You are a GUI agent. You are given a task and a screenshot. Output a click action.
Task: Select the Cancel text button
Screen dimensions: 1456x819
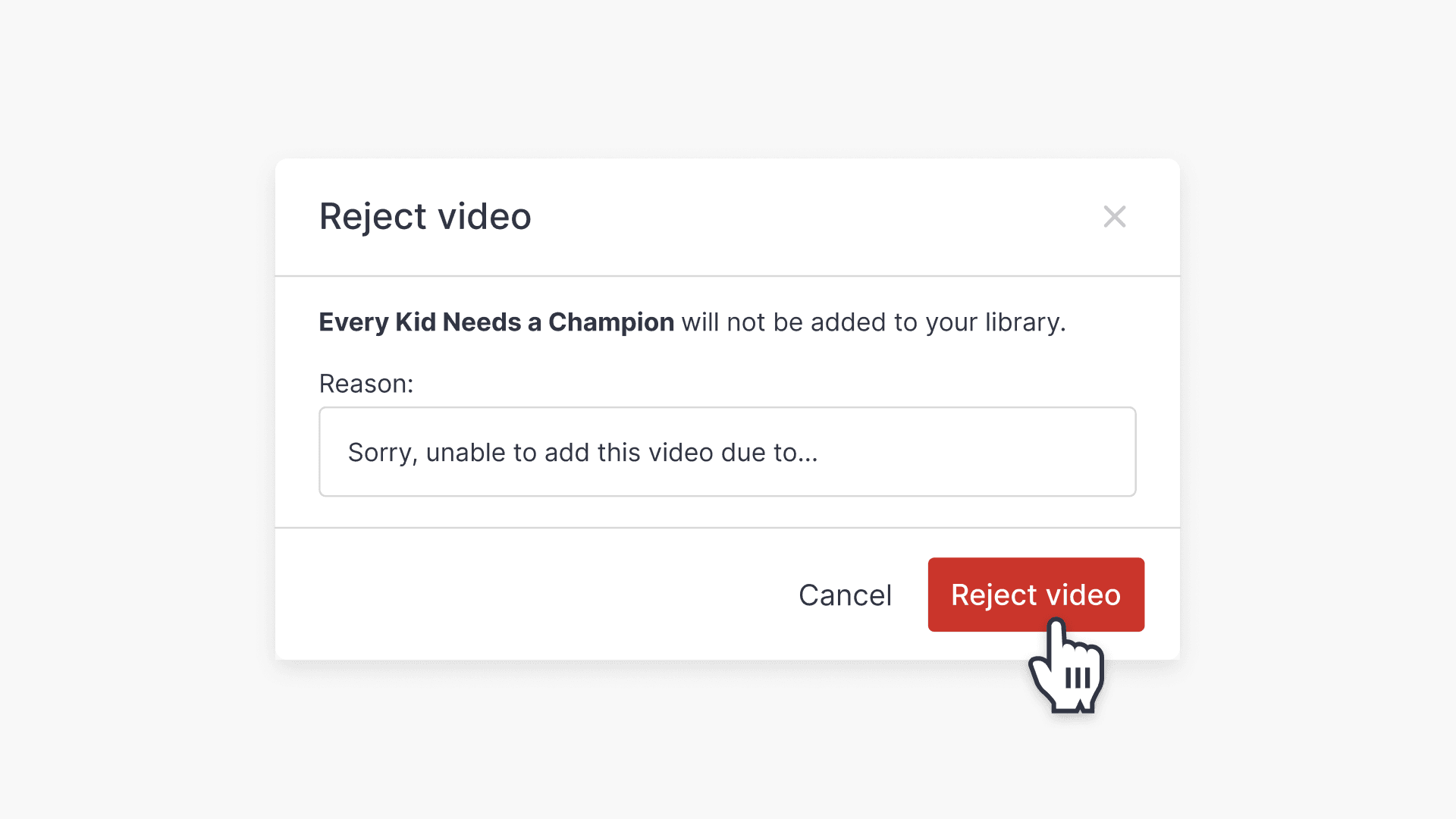(845, 595)
